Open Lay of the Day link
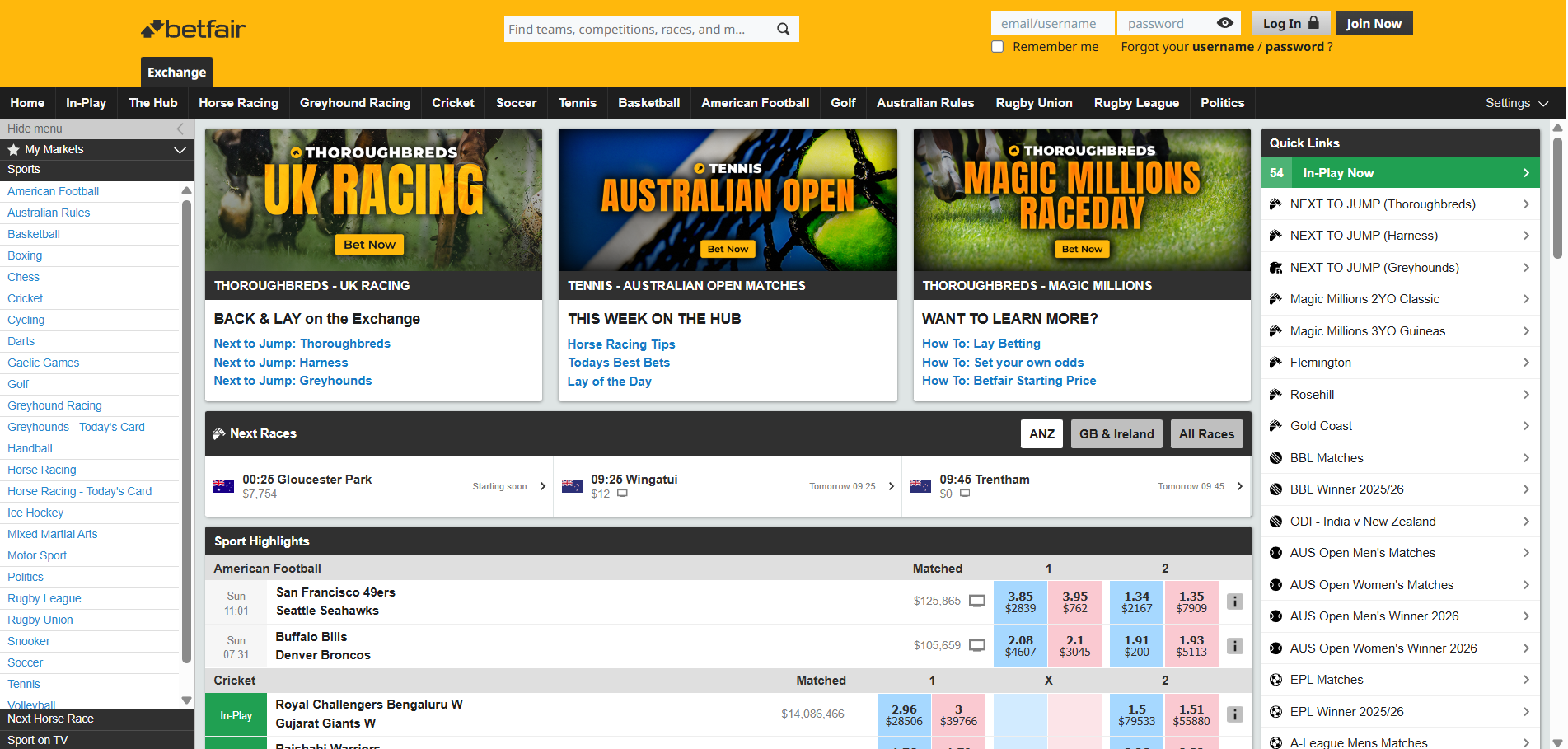This screenshot has height=749, width=1568. click(609, 382)
